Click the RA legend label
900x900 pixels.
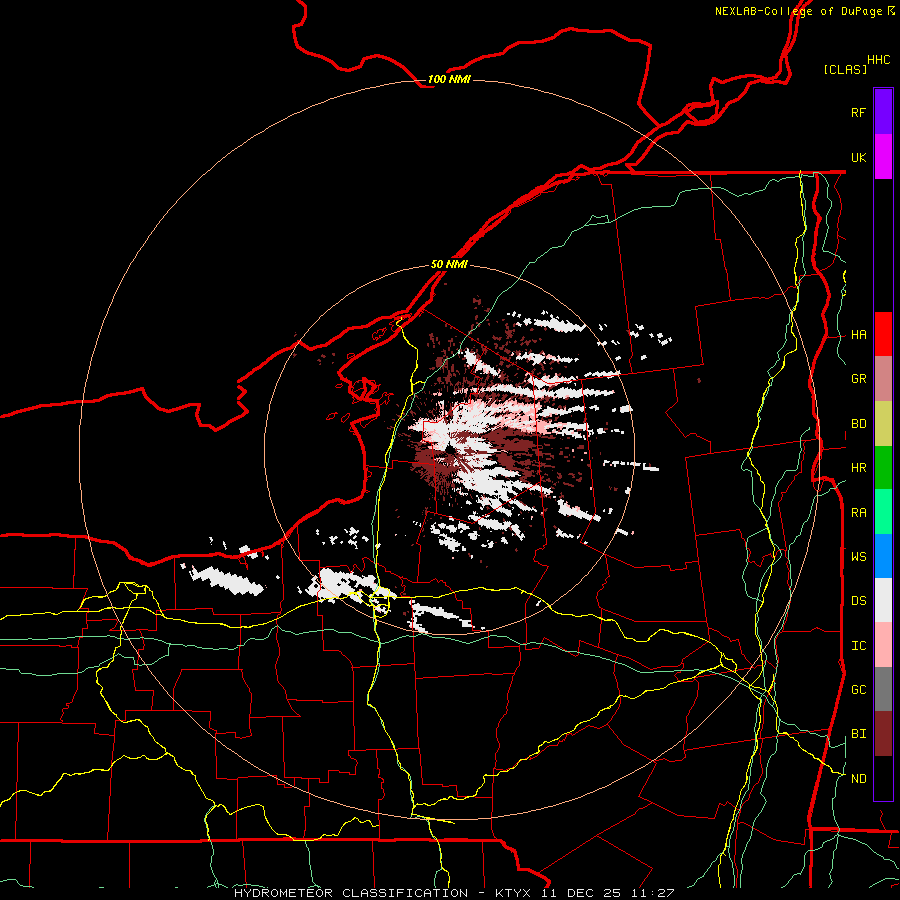(x=858, y=513)
